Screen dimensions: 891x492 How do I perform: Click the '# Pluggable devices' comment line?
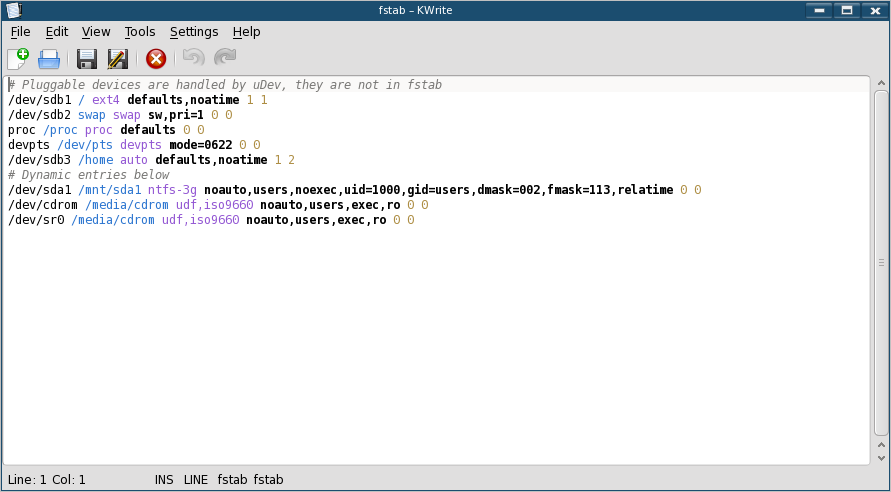pos(225,85)
